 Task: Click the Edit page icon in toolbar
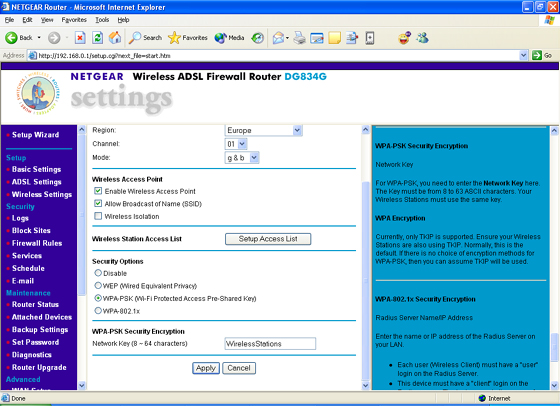click(317, 37)
